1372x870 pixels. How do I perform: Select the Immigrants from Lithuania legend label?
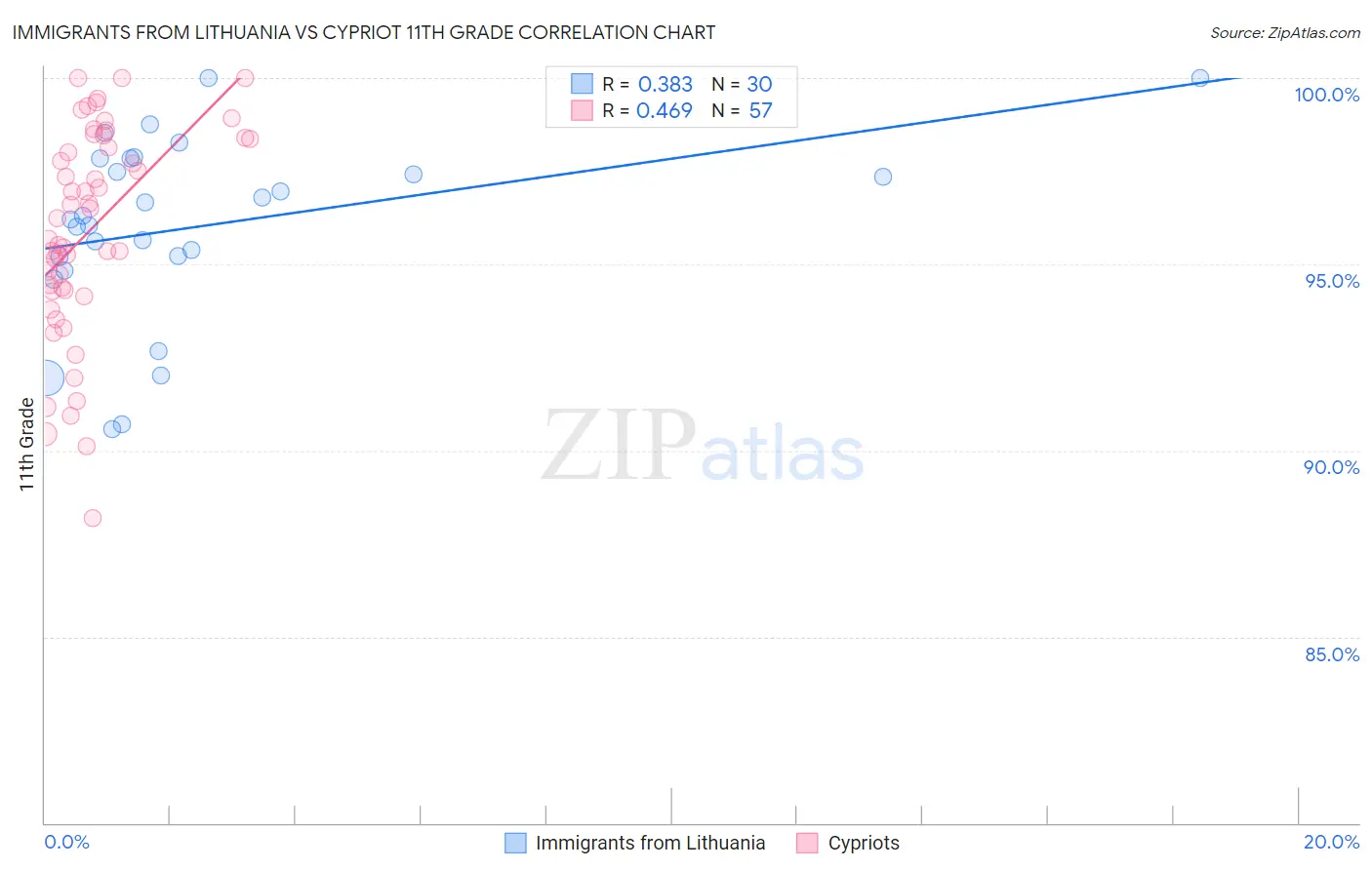650,843
